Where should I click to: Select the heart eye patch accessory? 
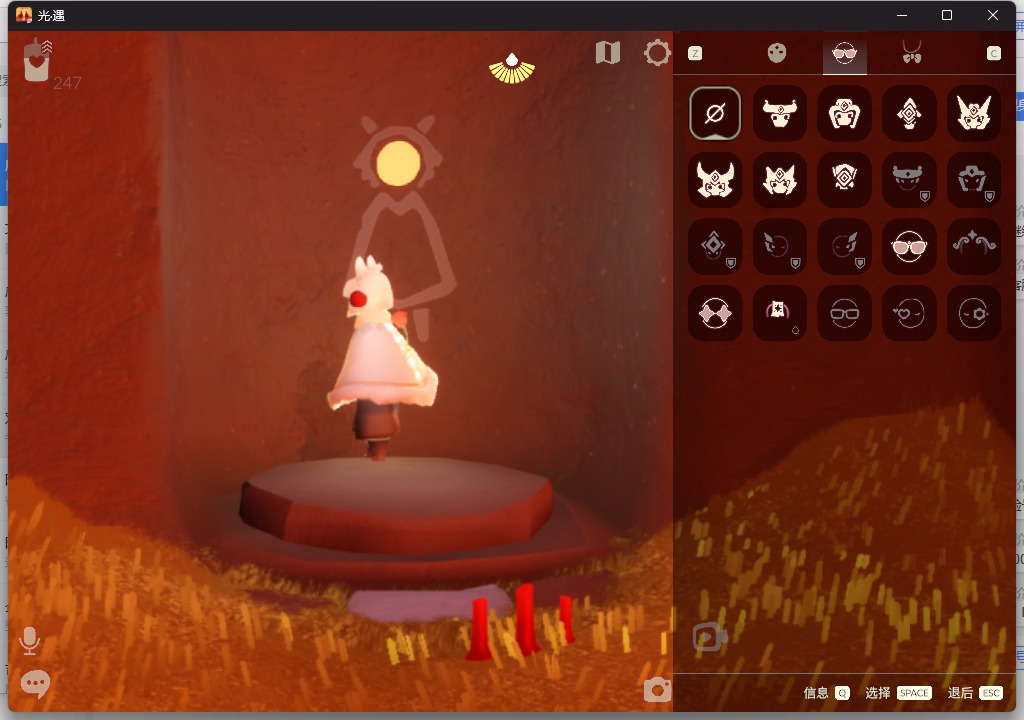pyautogui.click(x=909, y=313)
